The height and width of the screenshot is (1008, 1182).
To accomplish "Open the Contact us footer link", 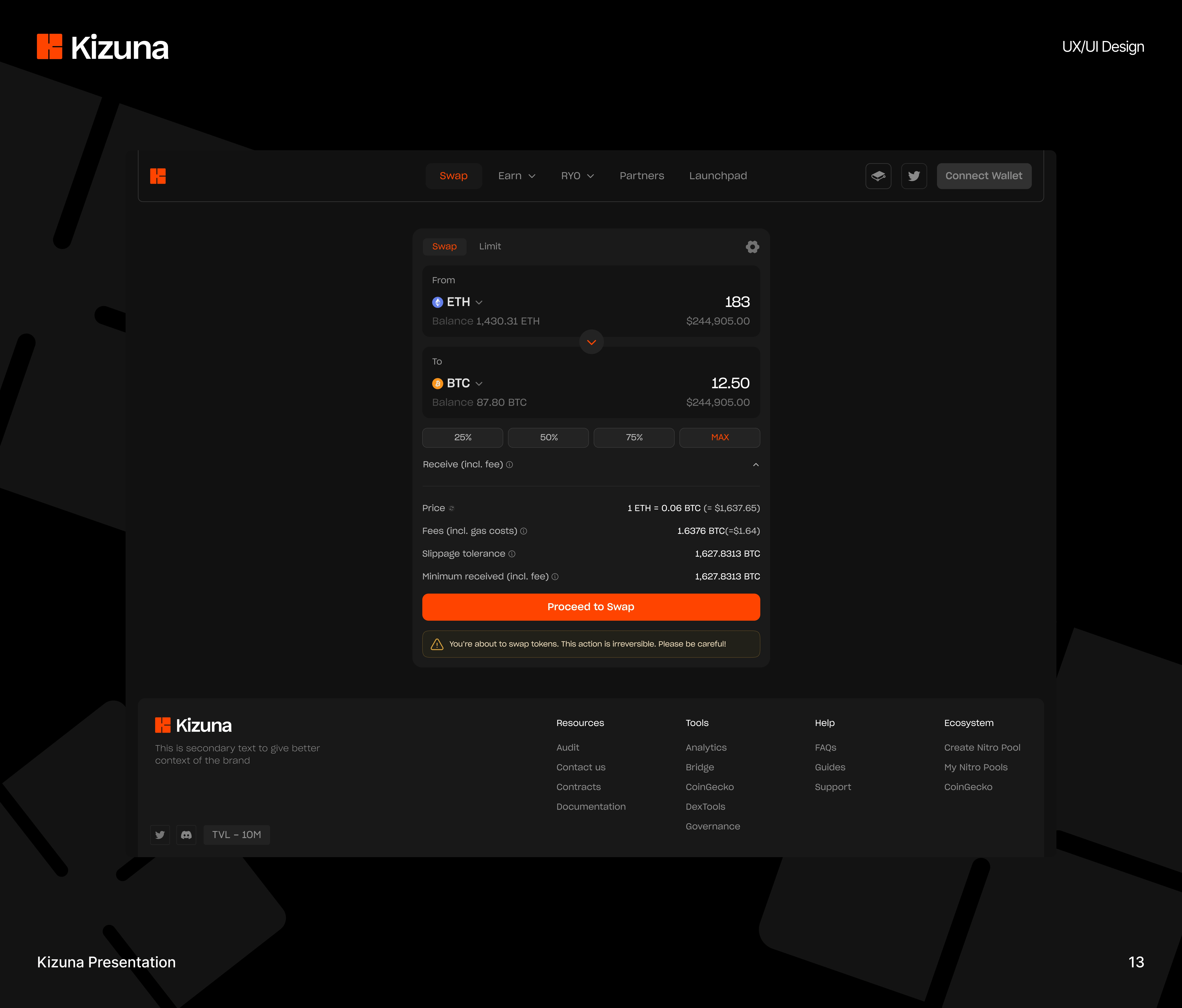I will click(x=581, y=767).
